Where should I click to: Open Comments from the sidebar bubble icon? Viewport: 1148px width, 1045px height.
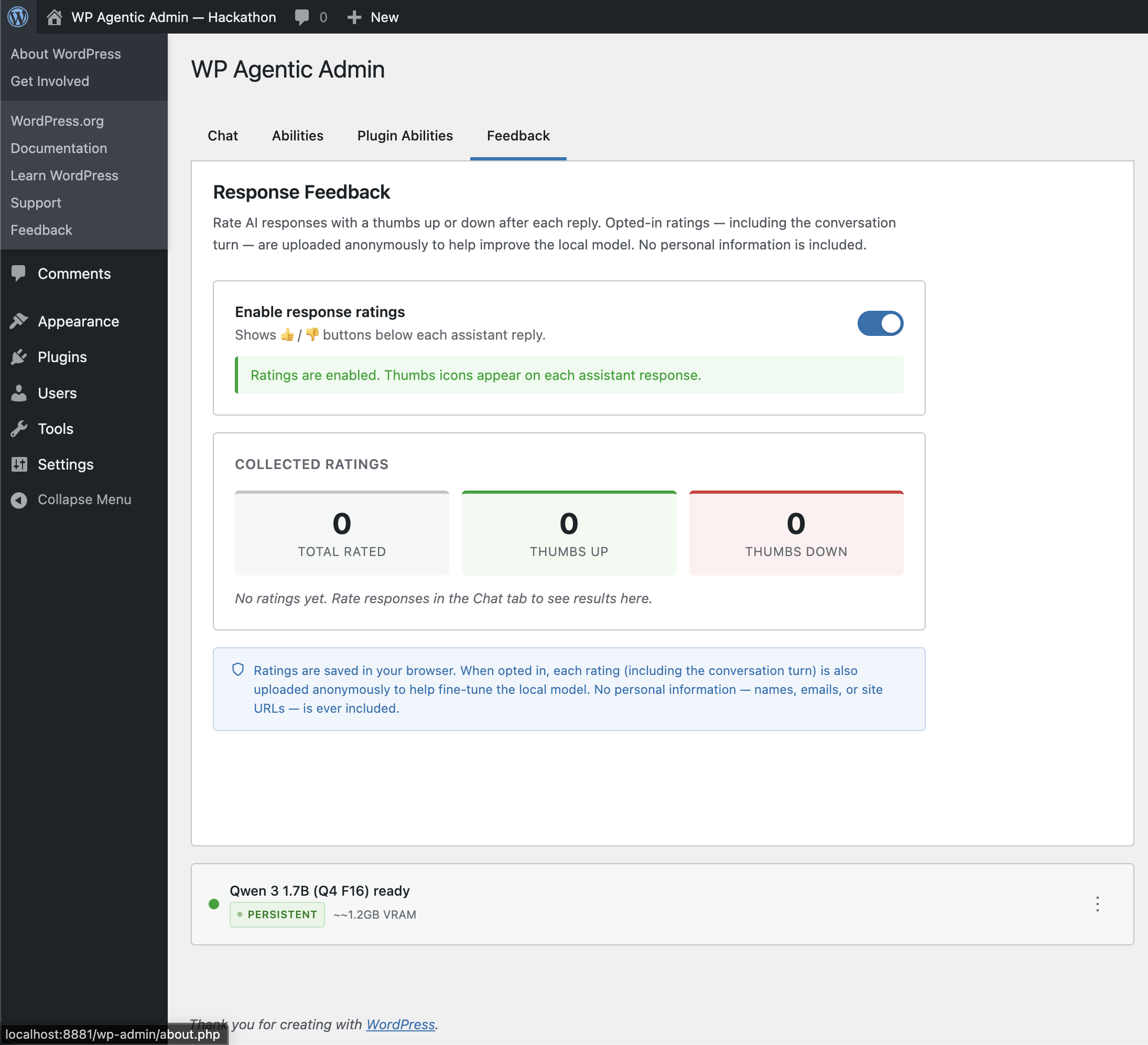click(x=19, y=273)
